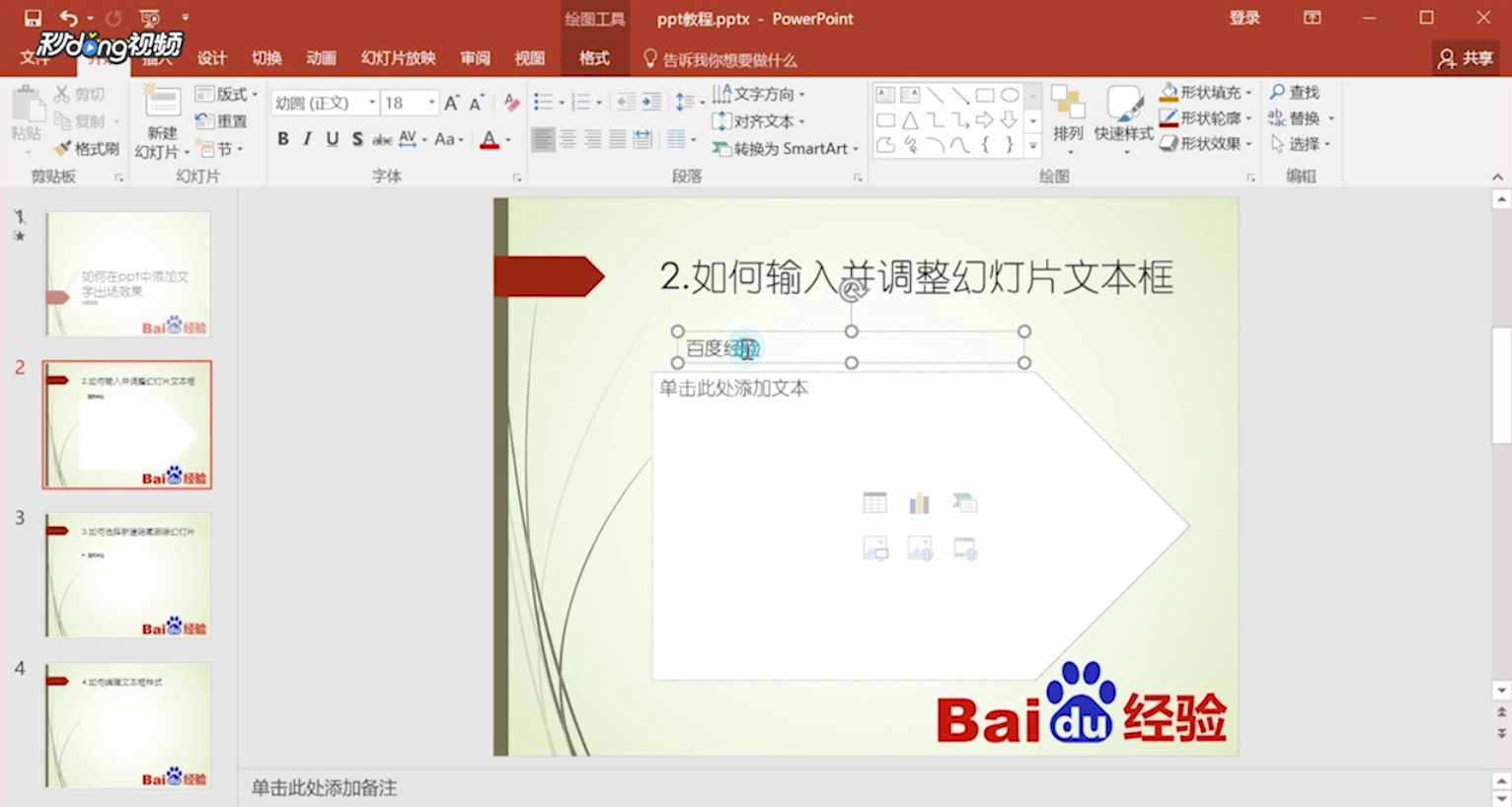Click Find (查找) magnifier
This screenshot has height=807, width=1512.
click(1295, 92)
